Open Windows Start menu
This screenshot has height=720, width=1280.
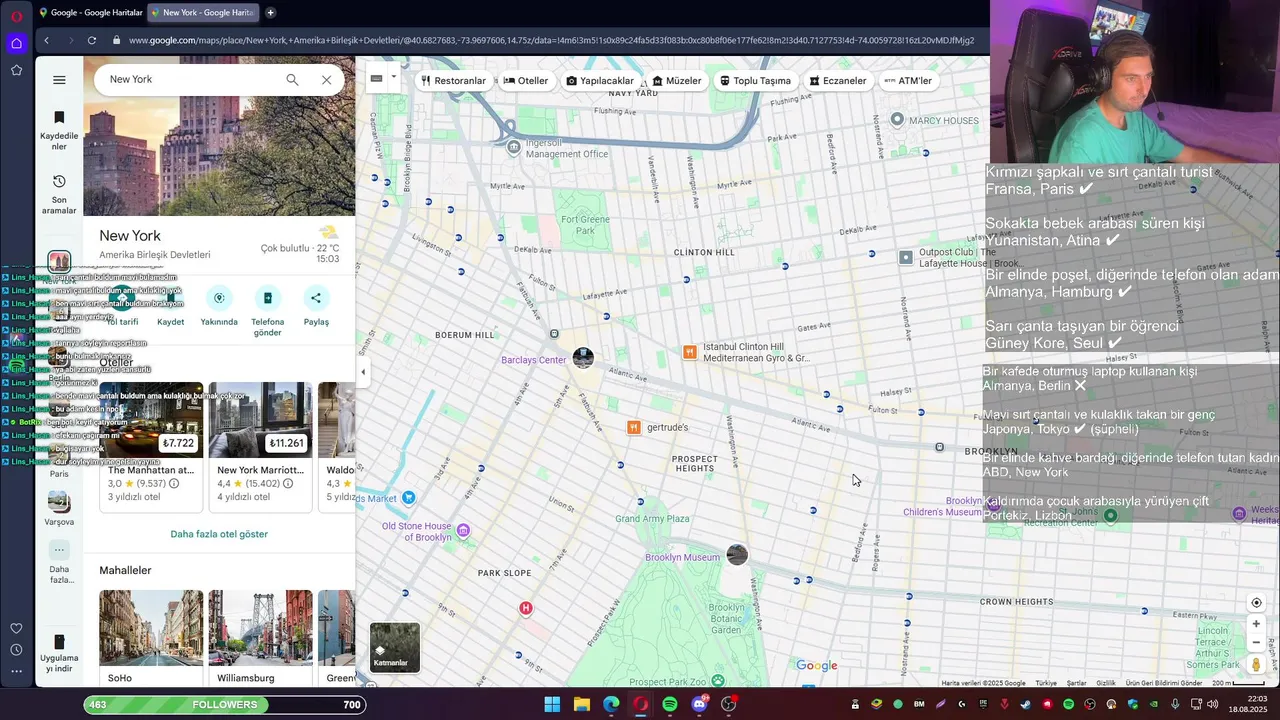pyautogui.click(x=552, y=704)
